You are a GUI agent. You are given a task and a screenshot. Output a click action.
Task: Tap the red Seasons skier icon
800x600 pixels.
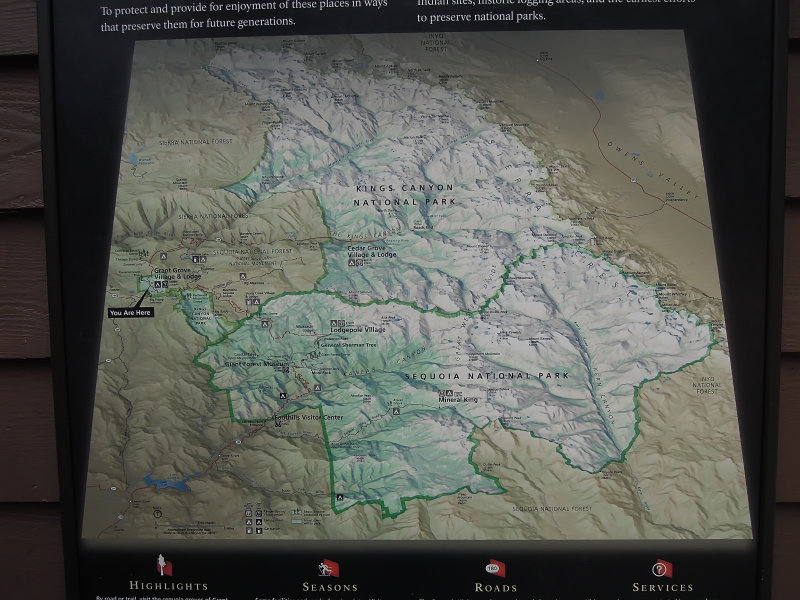click(x=329, y=568)
